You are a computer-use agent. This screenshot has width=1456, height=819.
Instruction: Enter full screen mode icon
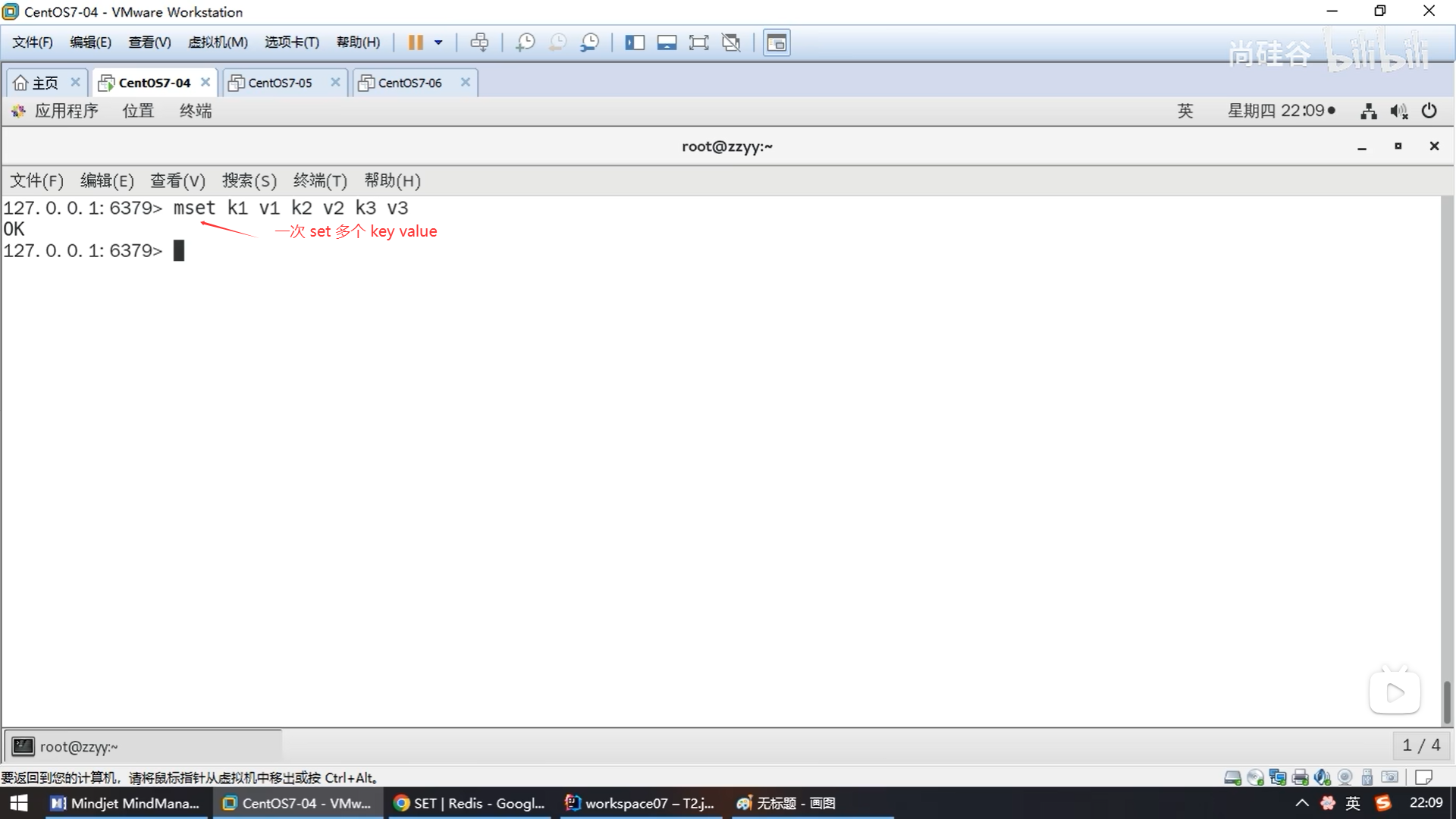coord(698,42)
